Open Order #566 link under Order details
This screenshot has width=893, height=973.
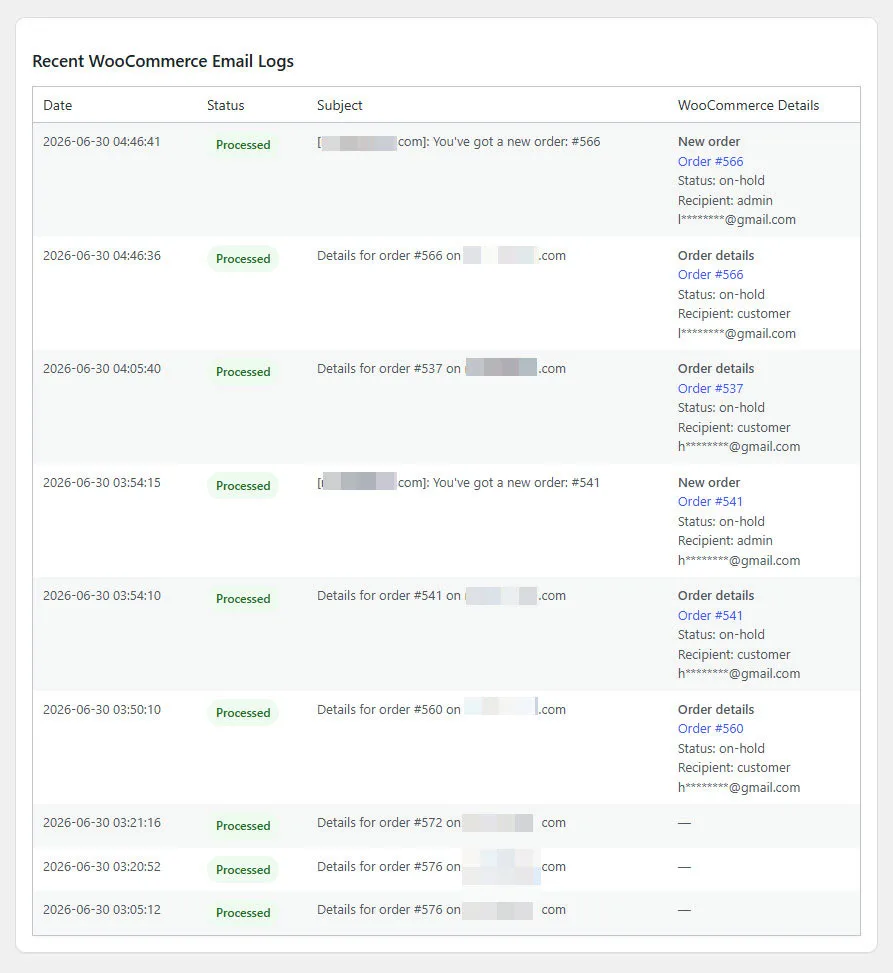710,274
